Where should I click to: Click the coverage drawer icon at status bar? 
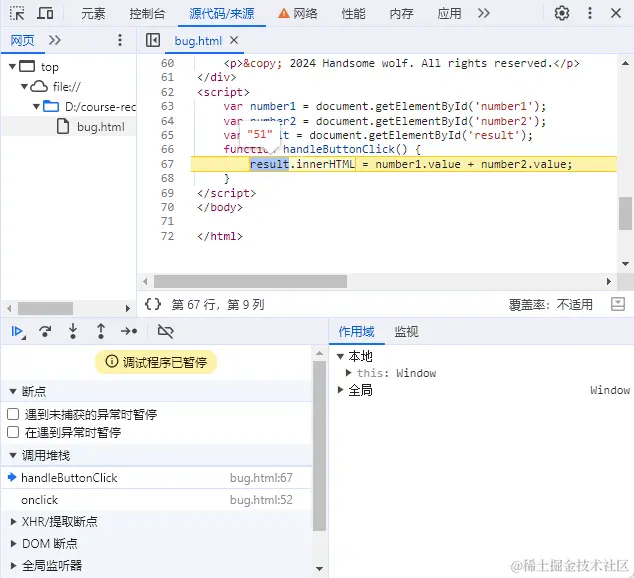pyautogui.click(x=617, y=304)
